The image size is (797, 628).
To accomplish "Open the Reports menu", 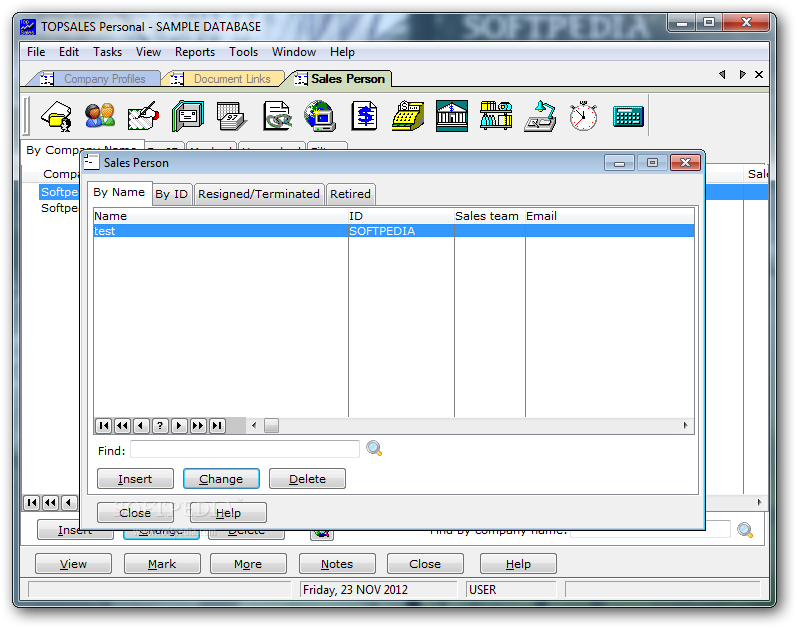I will point(195,52).
